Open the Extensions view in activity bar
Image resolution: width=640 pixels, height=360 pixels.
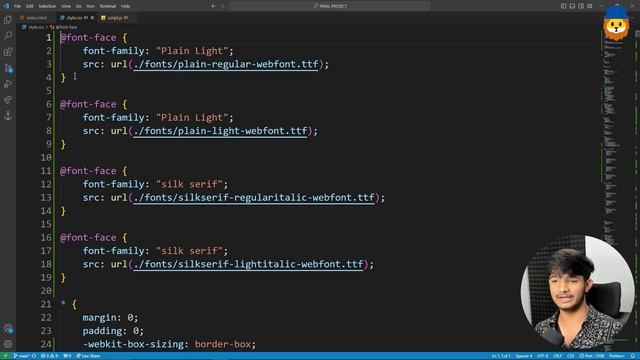coord(8,52)
